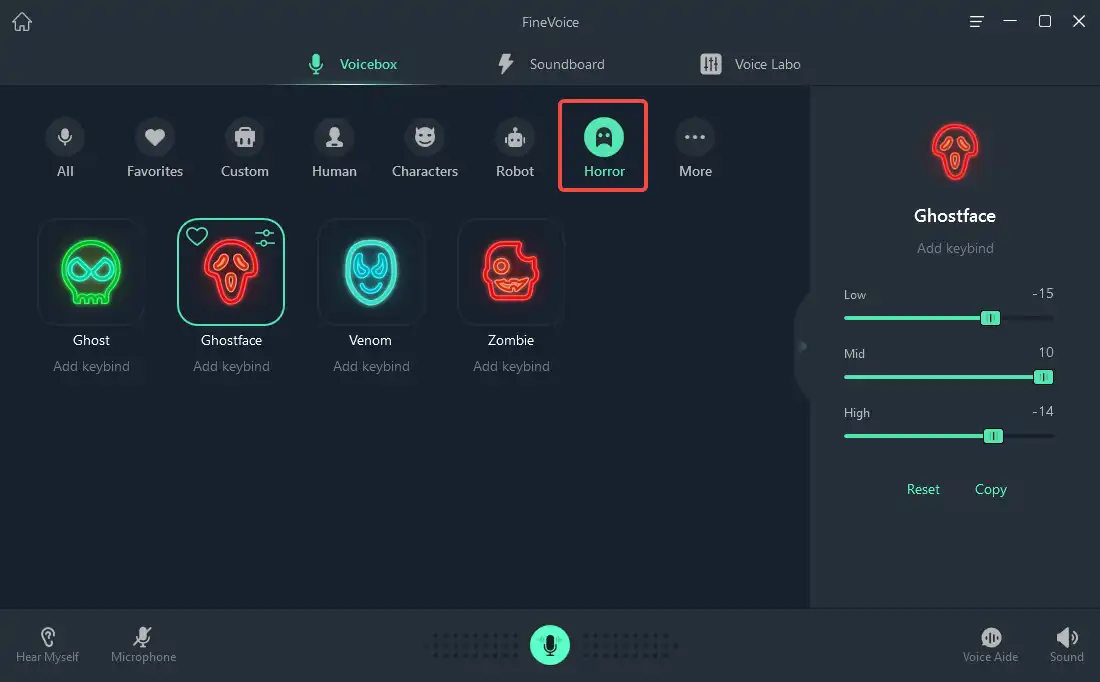This screenshot has width=1100, height=682.
Task: Add keybind for Zombie voice
Action: pyautogui.click(x=511, y=366)
